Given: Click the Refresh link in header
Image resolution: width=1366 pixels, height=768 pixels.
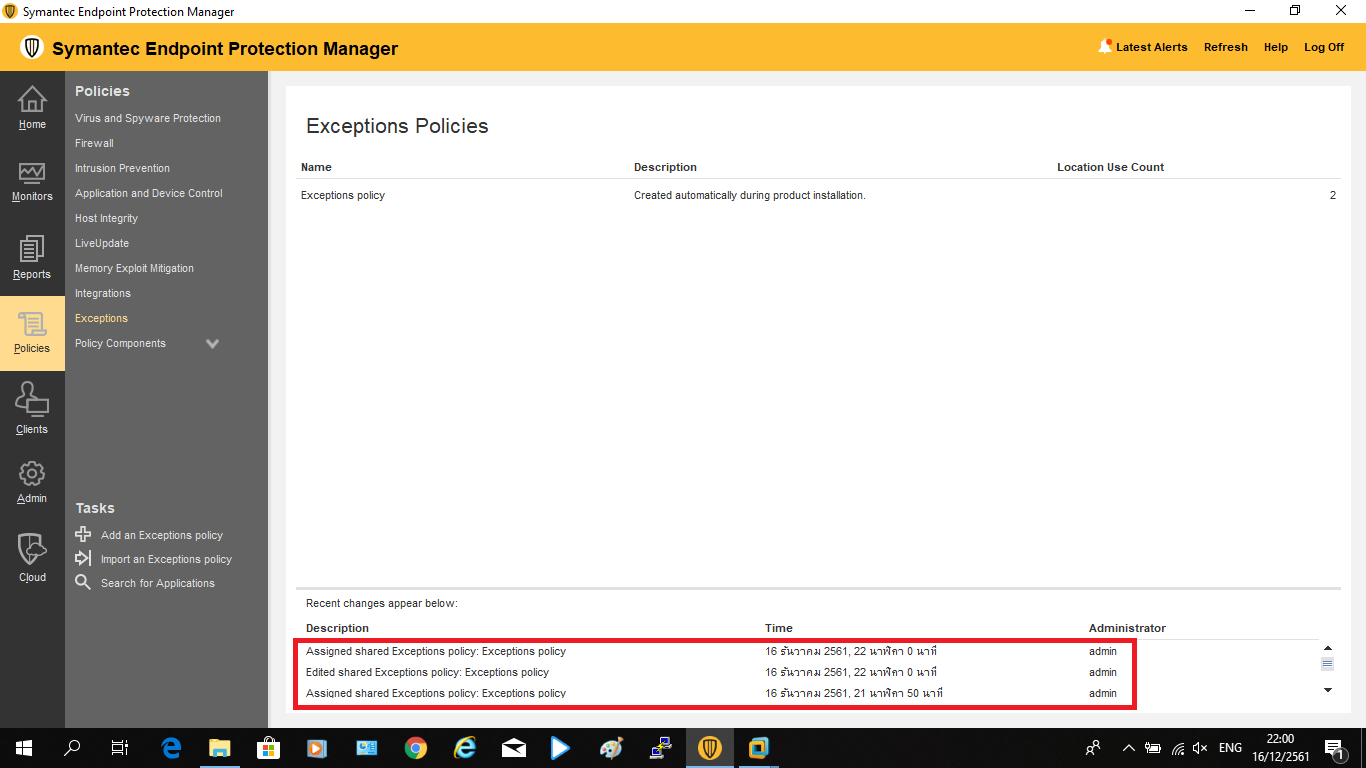Looking at the screenshot, I should (x=1225, y=47).
